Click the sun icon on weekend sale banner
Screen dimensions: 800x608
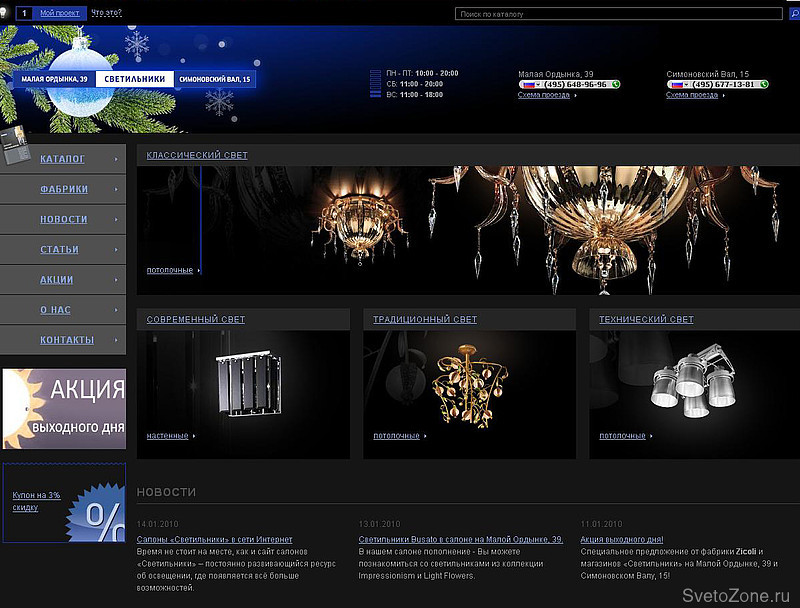click(x=18, y=405)
